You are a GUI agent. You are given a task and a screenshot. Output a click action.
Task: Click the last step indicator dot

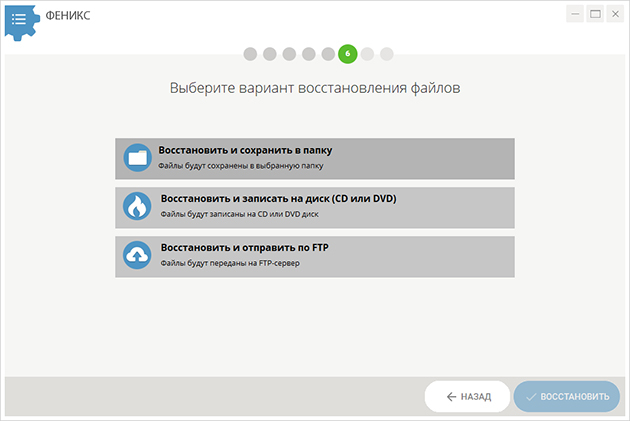point(387,54)
